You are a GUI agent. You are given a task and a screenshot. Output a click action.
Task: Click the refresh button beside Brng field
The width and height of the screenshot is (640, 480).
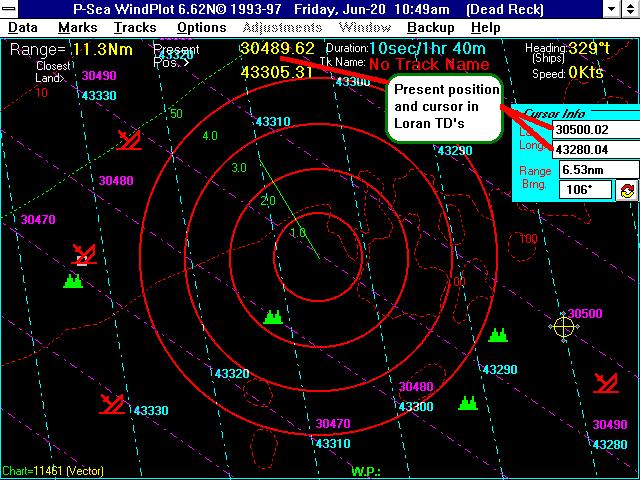tap(627, 190)
